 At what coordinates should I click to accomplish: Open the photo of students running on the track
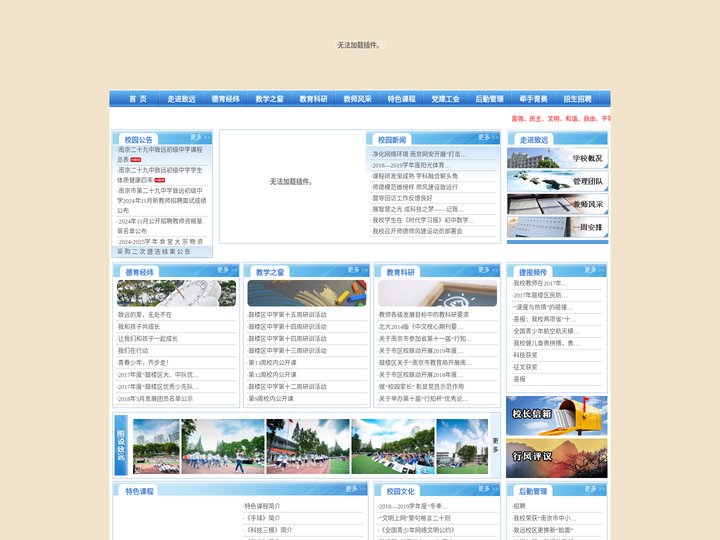(x=223, y=446)
